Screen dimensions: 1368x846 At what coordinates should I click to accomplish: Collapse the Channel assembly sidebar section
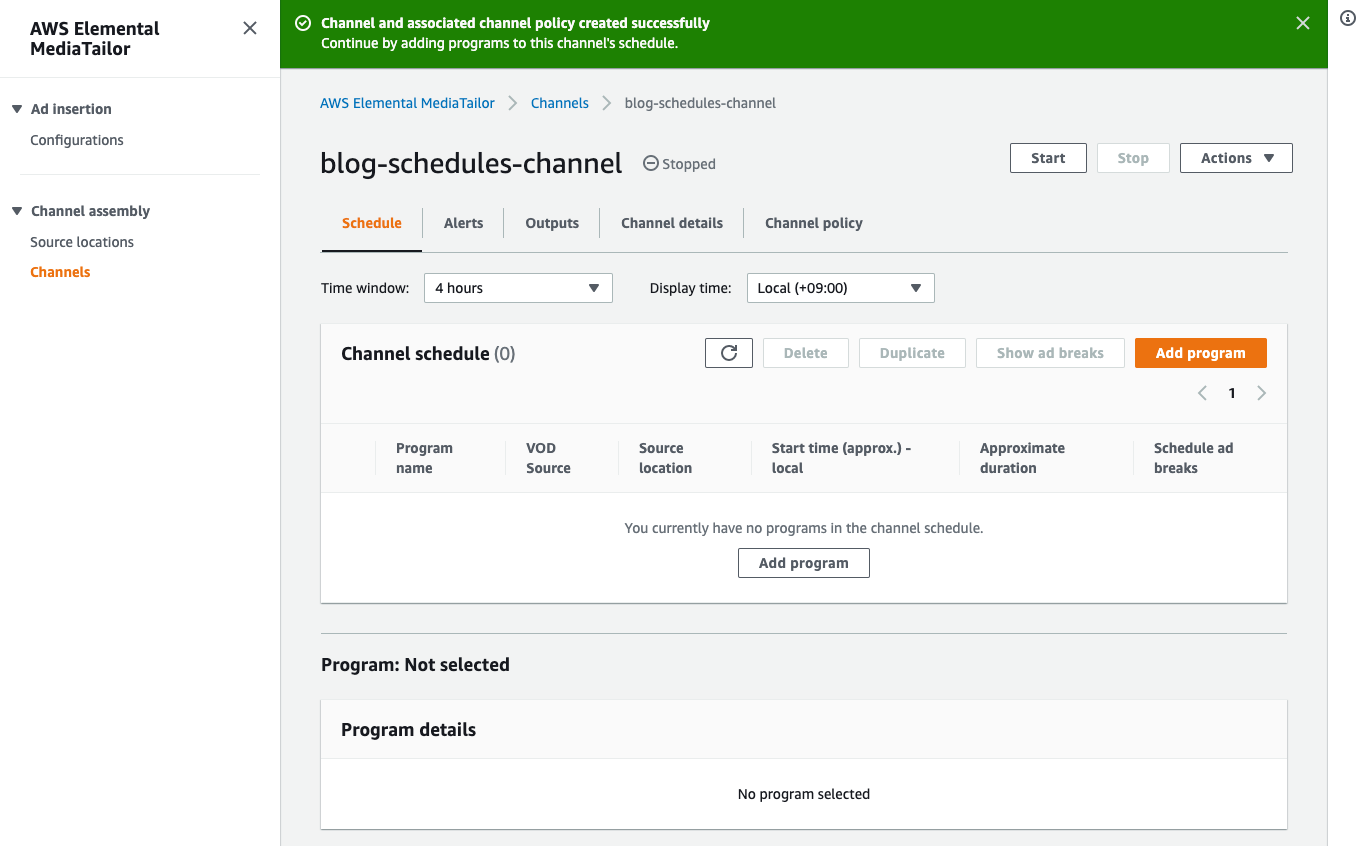click(x=14, y=211)
